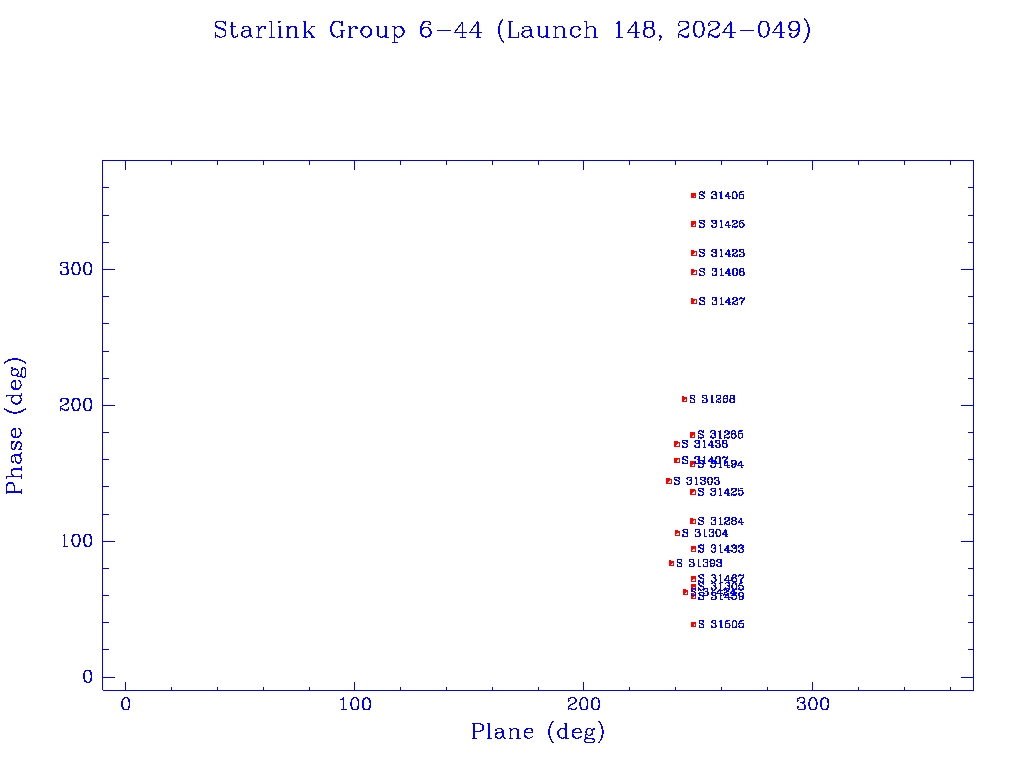Click the 0 tick label on Plane axis

[x=125, y=704]
